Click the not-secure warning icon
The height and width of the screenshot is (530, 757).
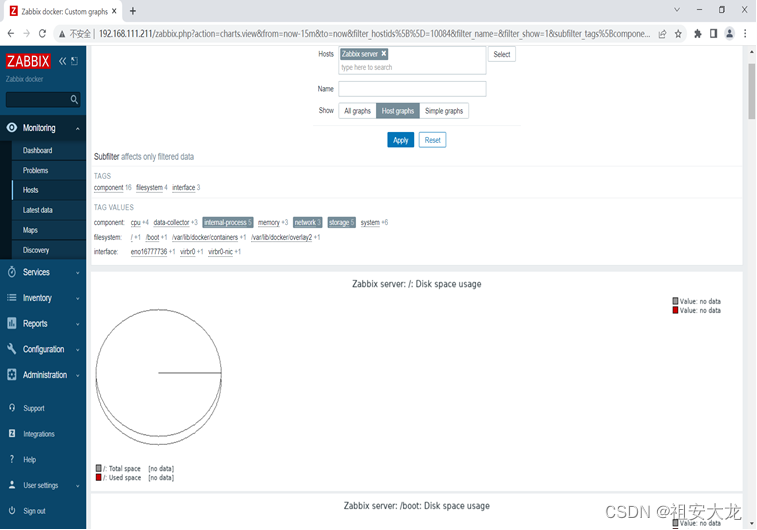(x=62, y=34)
